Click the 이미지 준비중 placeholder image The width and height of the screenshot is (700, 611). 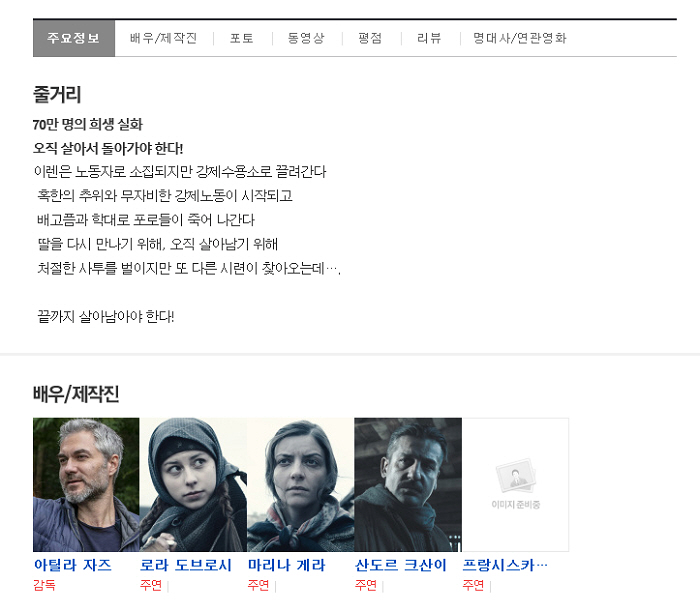(516, 485)
